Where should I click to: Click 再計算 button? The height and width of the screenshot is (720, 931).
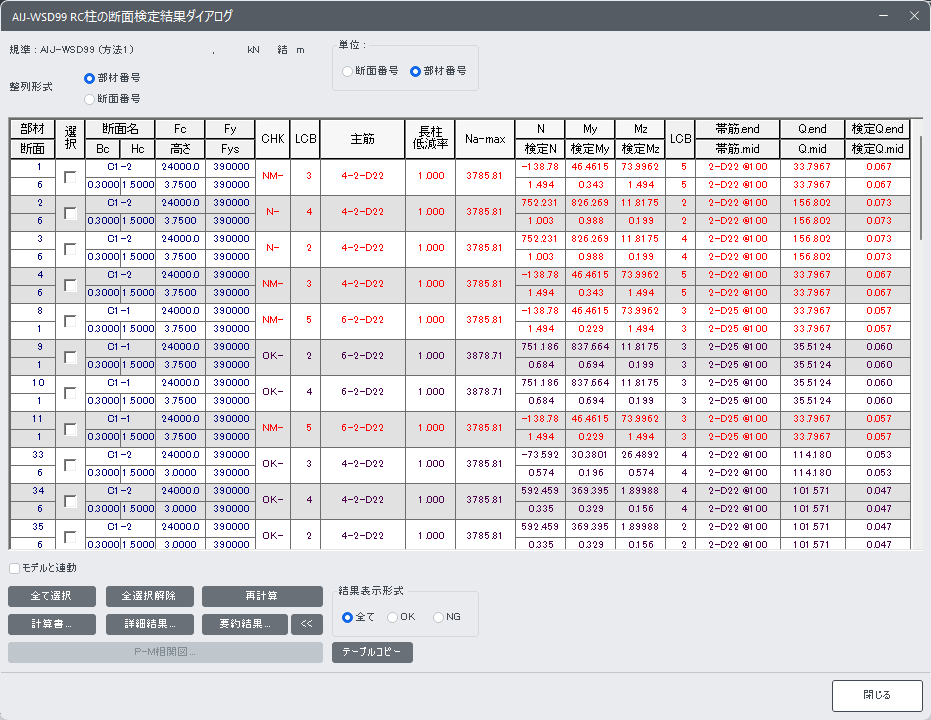262,596
